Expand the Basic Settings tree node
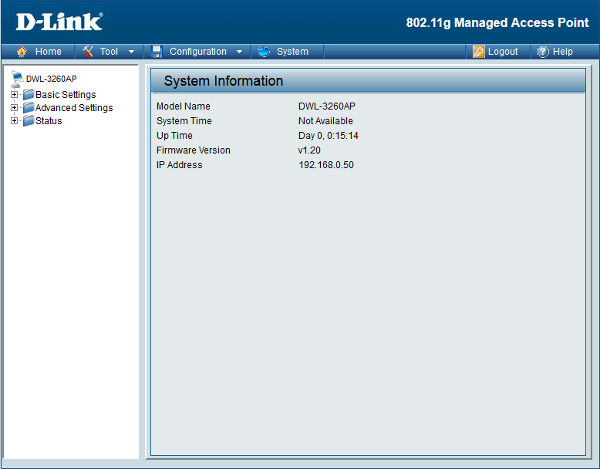The image size is (600, 469). [x=14, y=94]
